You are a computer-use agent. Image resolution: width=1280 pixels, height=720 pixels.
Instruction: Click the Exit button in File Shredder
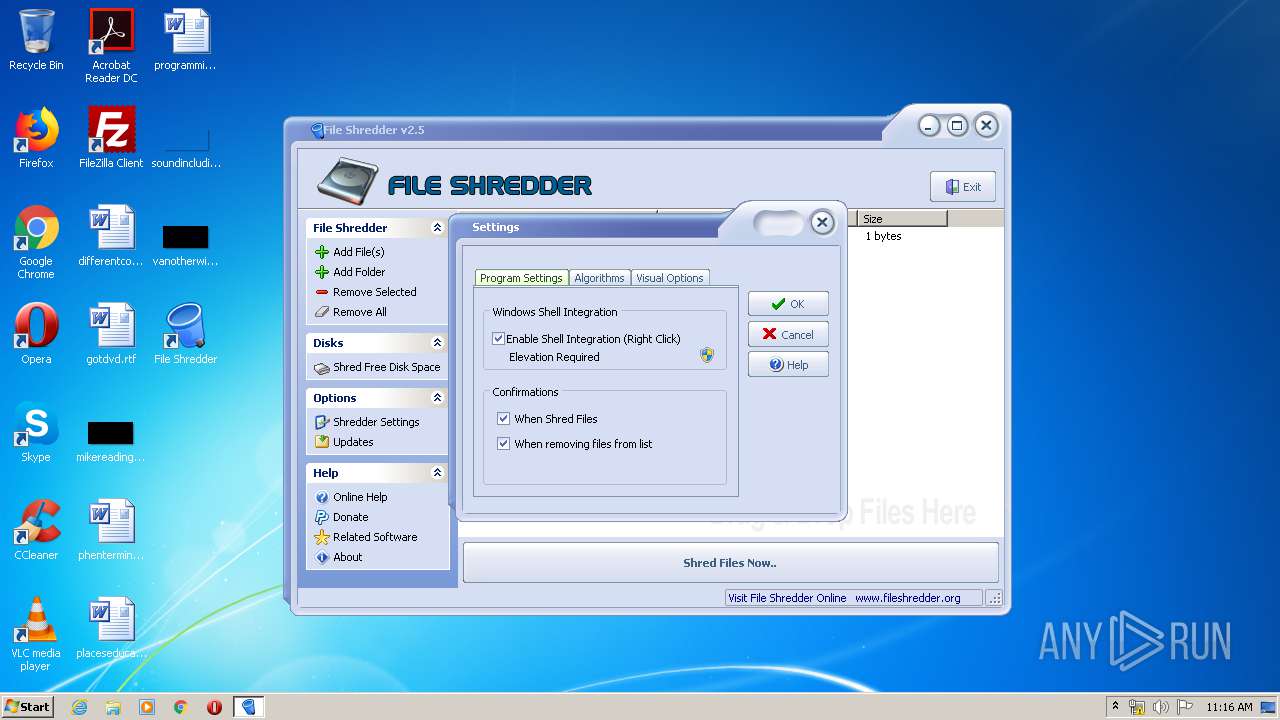click(x=963, y=187)
